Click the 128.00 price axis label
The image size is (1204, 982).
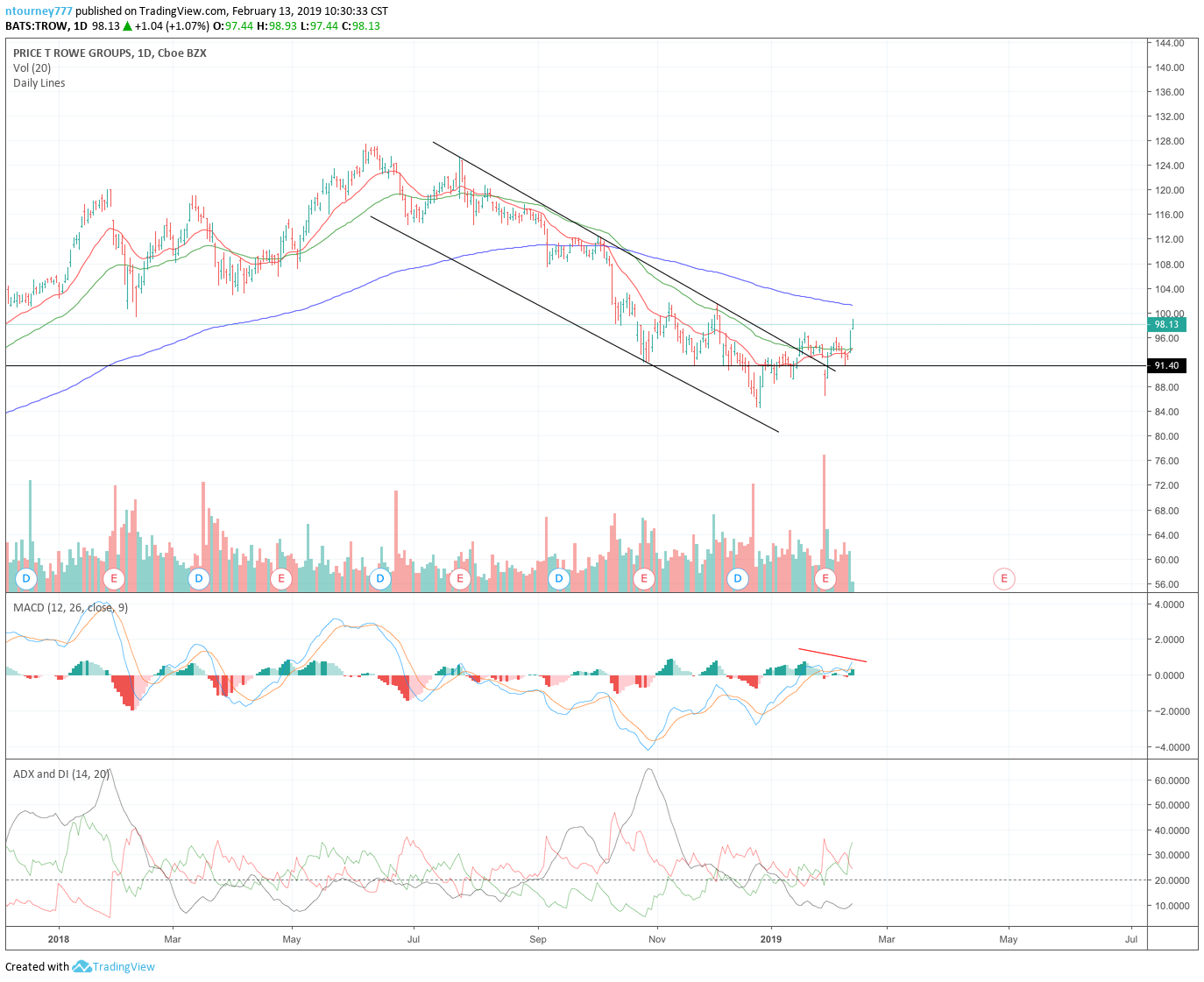pos(1169,141)
